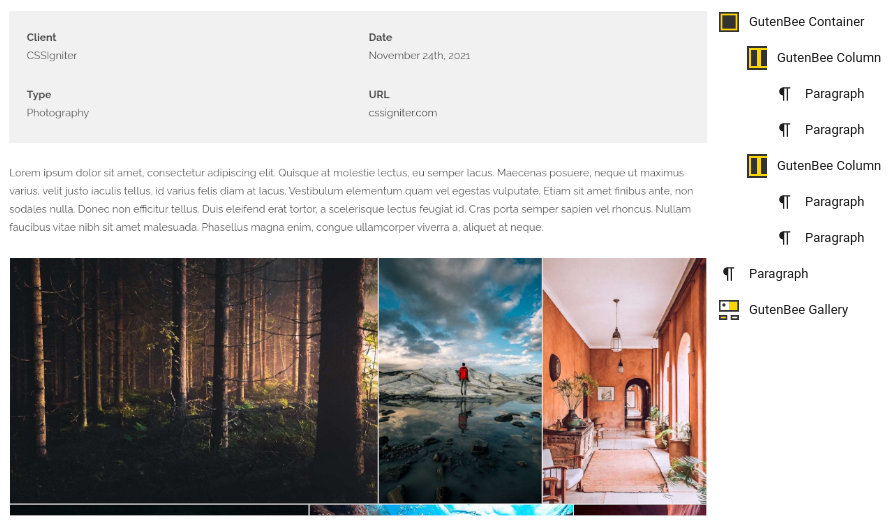Click the Photography type value
The width and height of the screenshot is (890, 520).
click(x=58, y=112)
